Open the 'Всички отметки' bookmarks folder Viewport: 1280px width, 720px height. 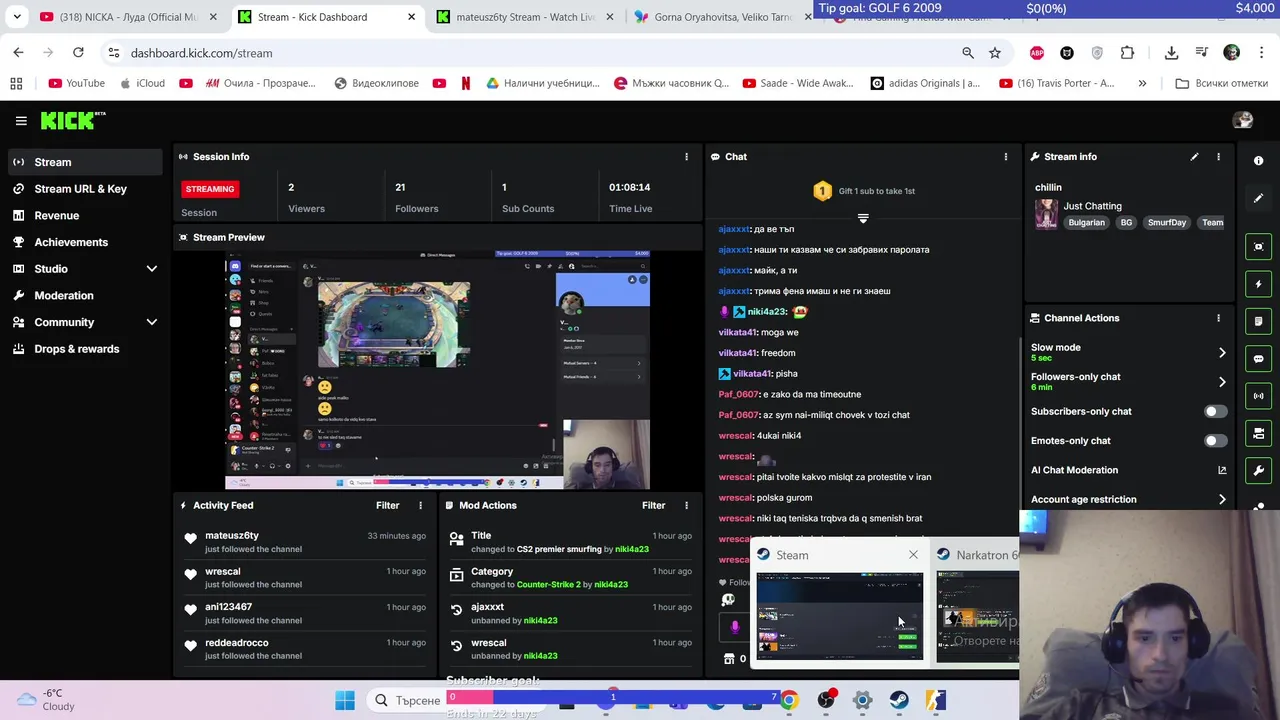[1222, 83]
